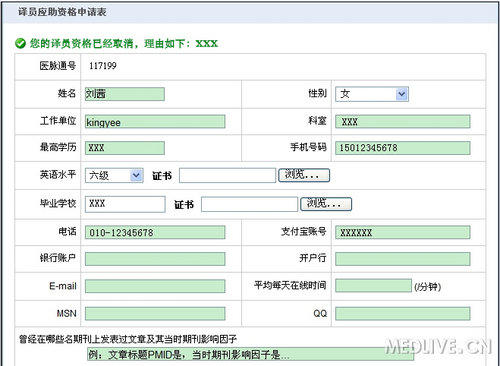Image resolution: width=500 pixels, height=366 pixels.
Task: Click the 浏览 button for school certificate
Action: click(x=326, y=204)
